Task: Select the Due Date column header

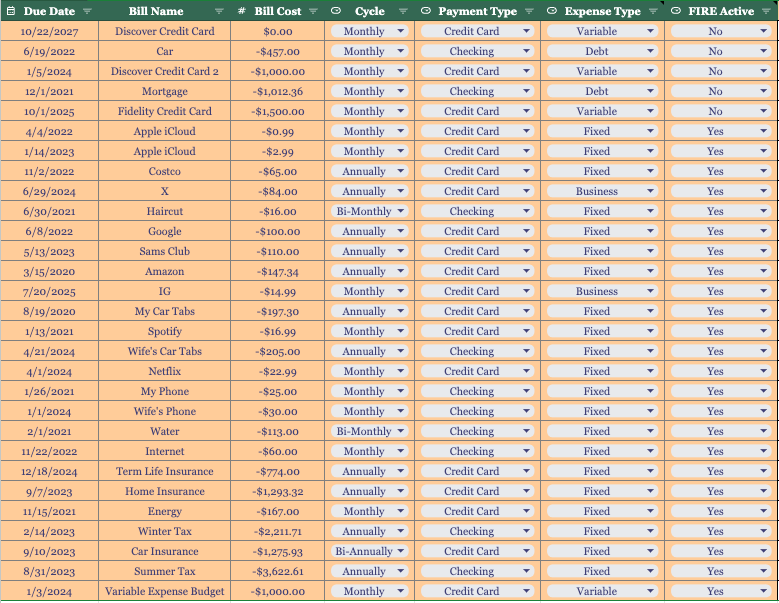Action: pos(49,11)
